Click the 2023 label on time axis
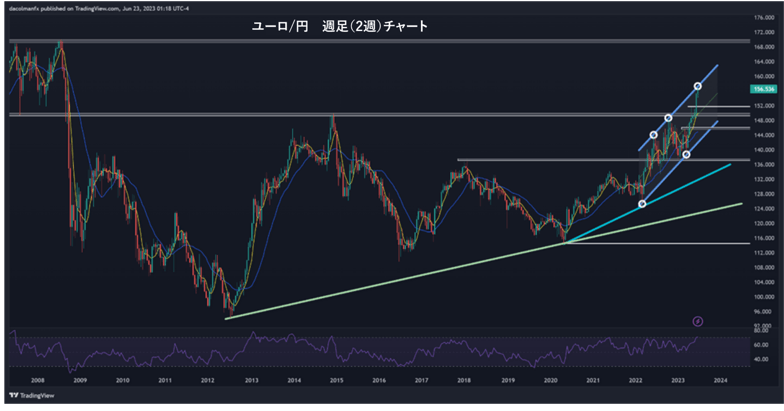The image size is (784, 411). point(678,380)
